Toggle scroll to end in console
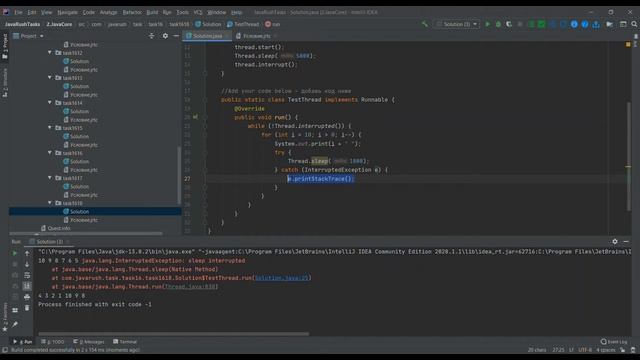 click(27, 286)
